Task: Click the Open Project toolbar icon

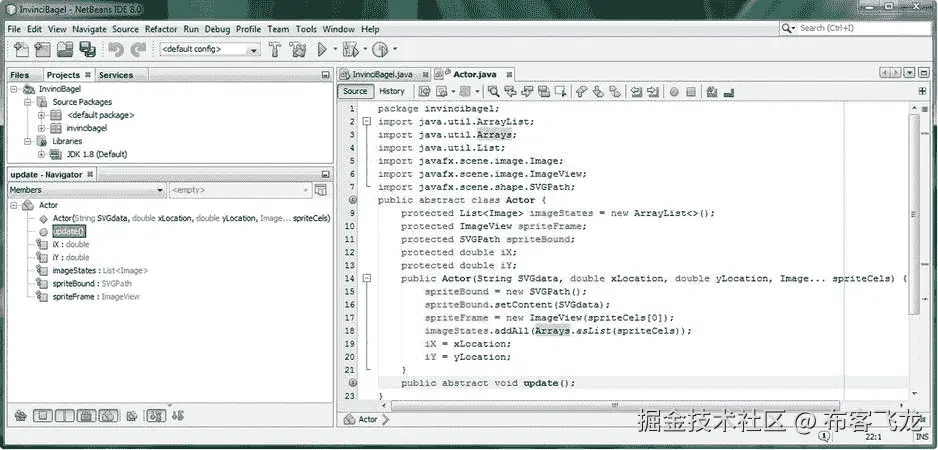Action: point(65,50)
